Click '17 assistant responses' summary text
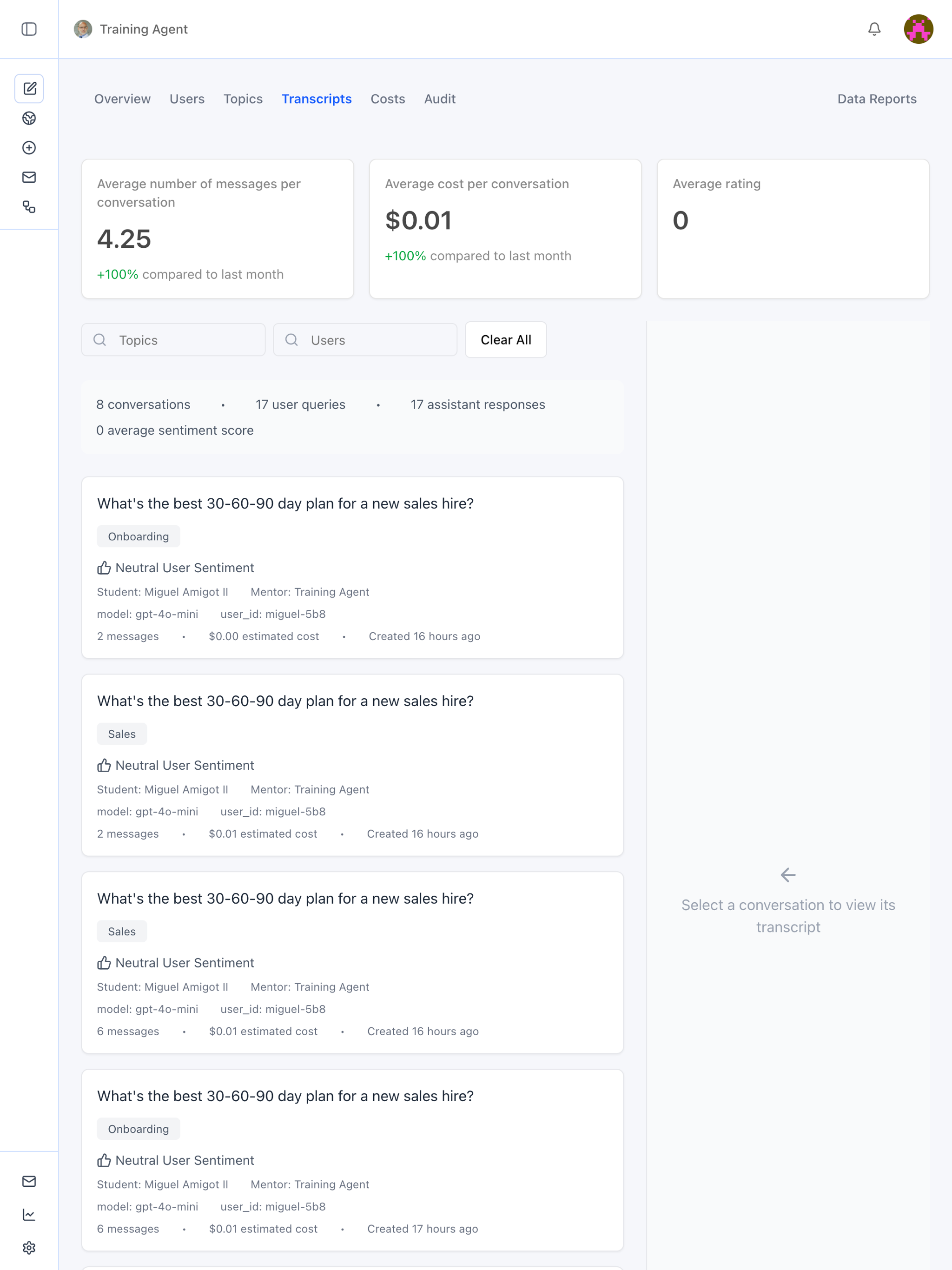The height and width of the screenshot is (1270, 952). point(478,404)
